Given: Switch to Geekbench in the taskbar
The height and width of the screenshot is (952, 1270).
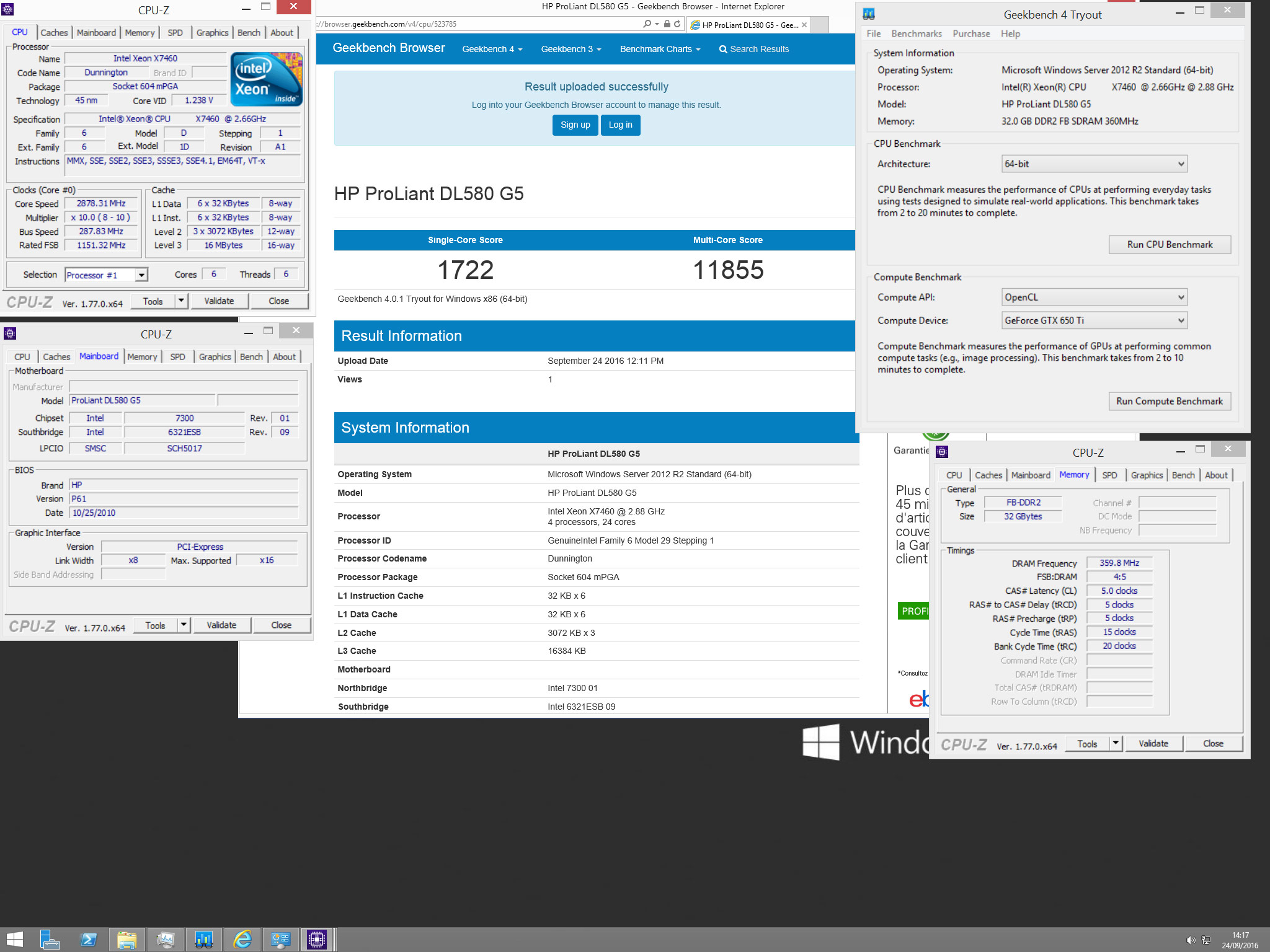Looking at the screenshot, I should pyautogui.click(x=204, y=940).
